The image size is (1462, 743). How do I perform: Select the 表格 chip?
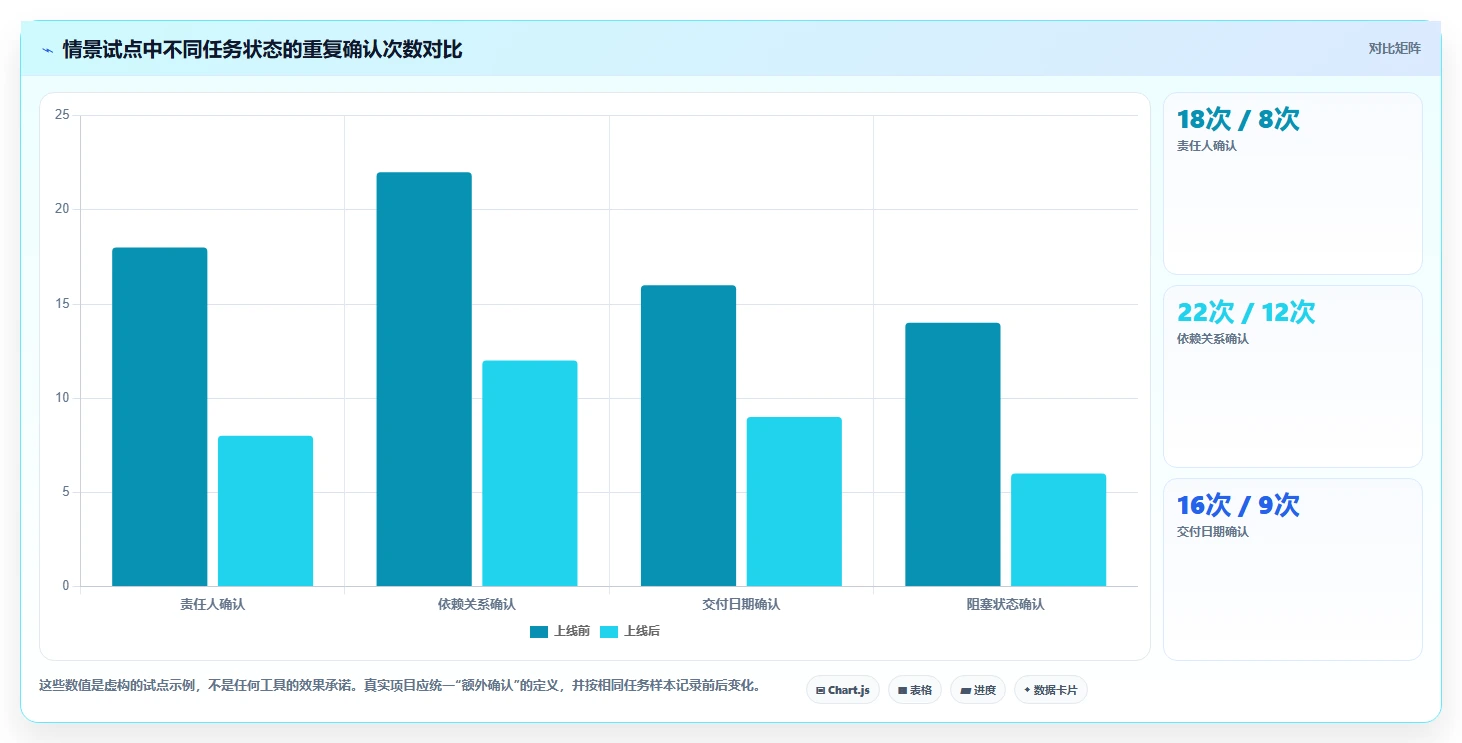click(x=915, y=690)
